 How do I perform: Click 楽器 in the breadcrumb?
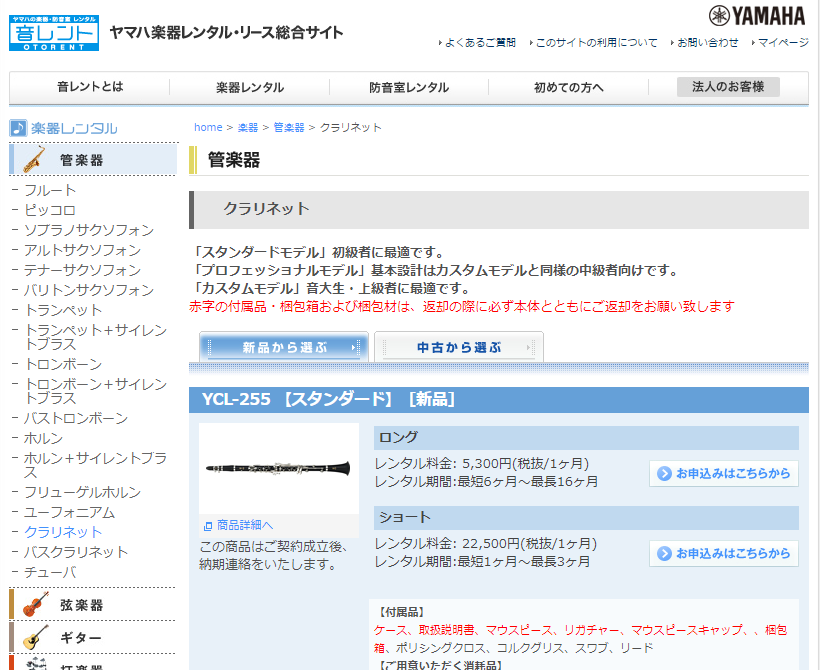248,127
